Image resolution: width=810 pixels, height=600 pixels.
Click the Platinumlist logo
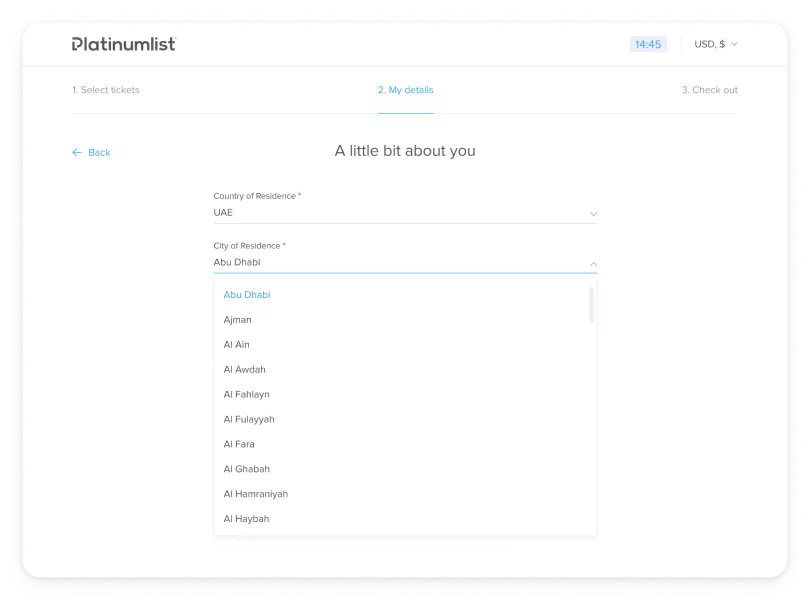pos(124,44)
